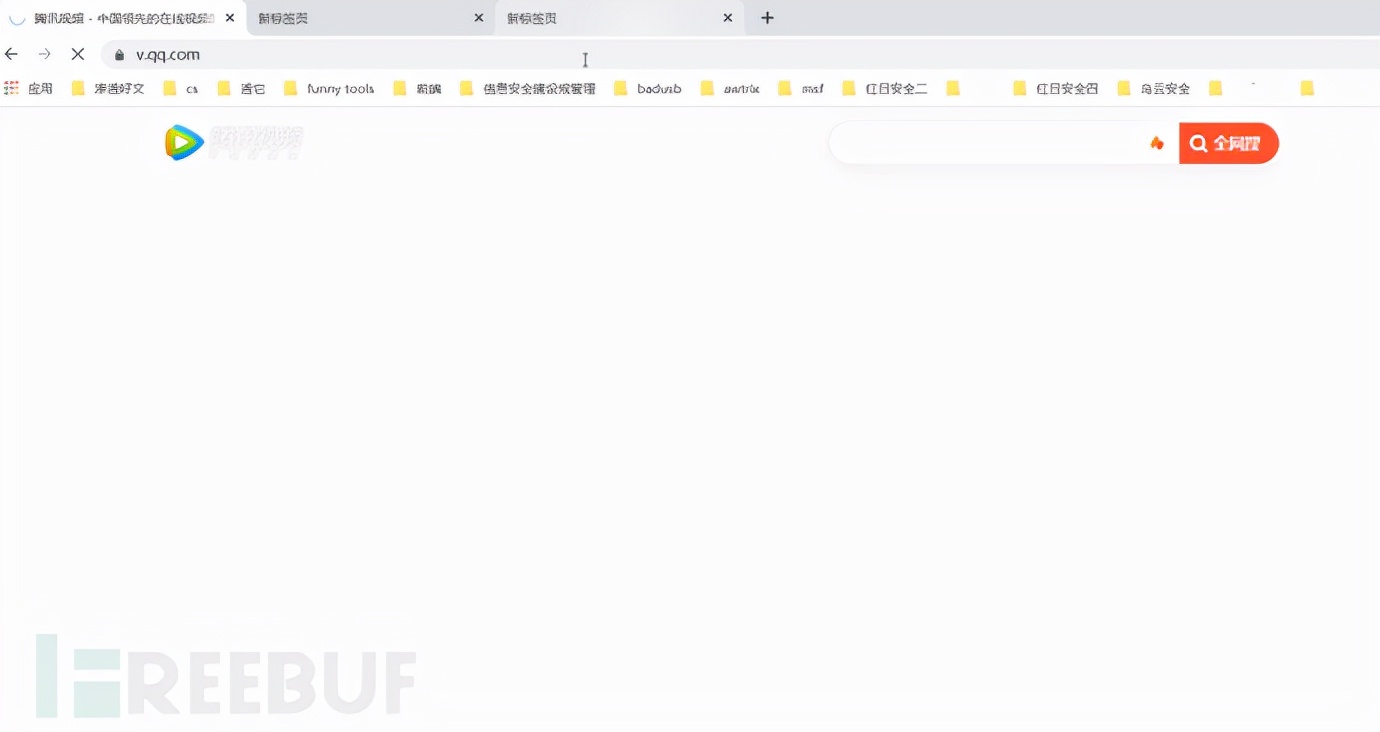
Task: Click the flame hot-search icon in search bar
Action: pos(1157,142)
